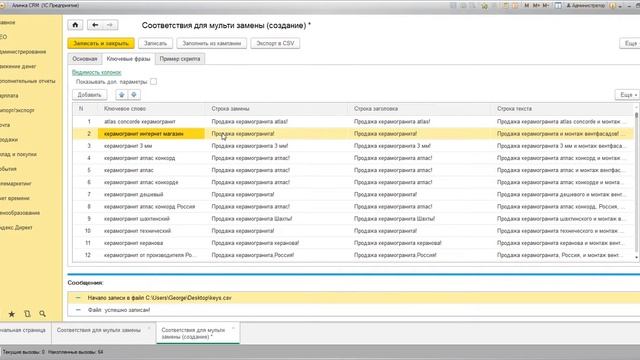Open the info icon near Администратор
This screenshot has height=360, width=640.
click(612, 6)
